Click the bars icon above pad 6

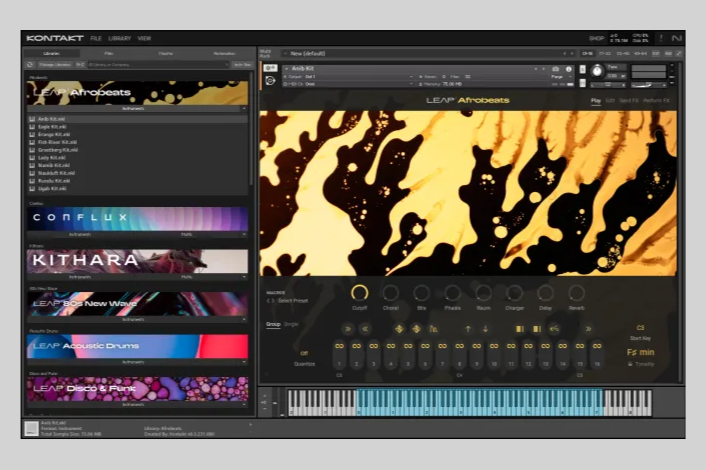[x=433, y=329]
